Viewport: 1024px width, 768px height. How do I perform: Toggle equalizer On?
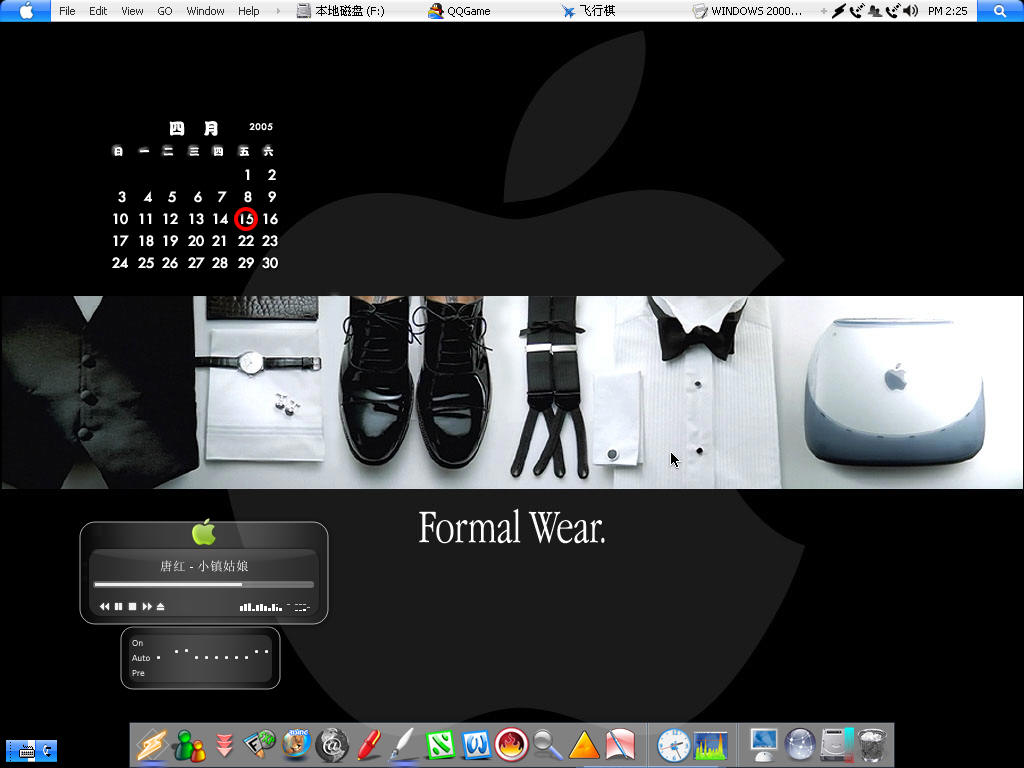pos(137,643)
